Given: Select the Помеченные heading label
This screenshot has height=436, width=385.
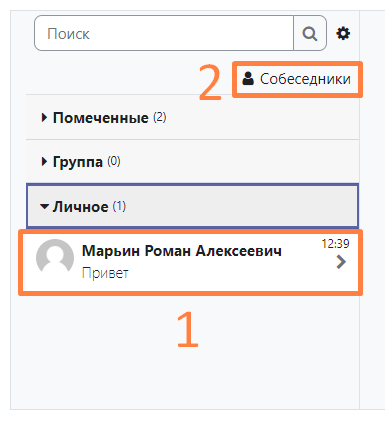Looking at the screenshot, I should pos(101,118).
